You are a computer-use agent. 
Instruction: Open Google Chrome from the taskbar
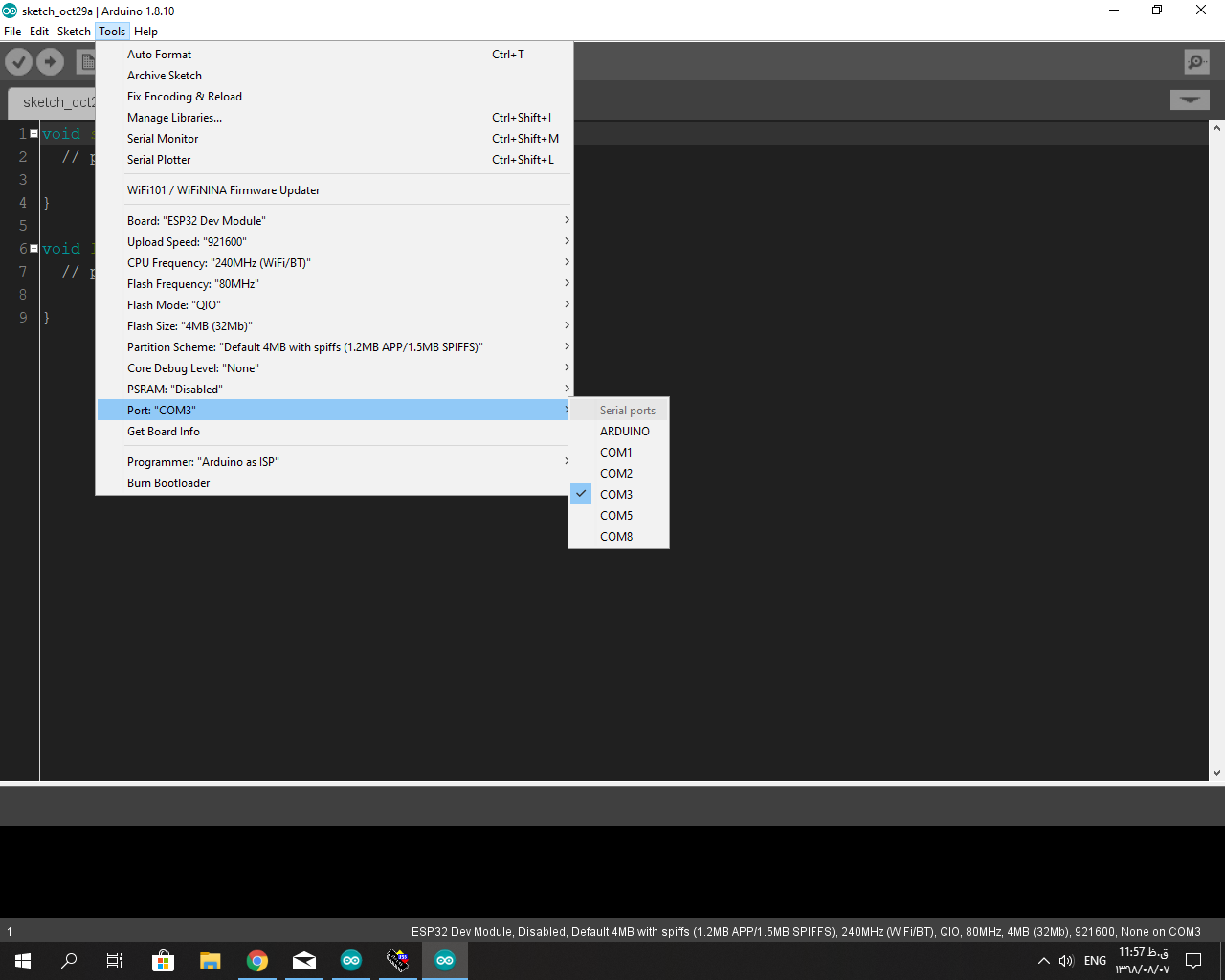click(x=257, y=961)
